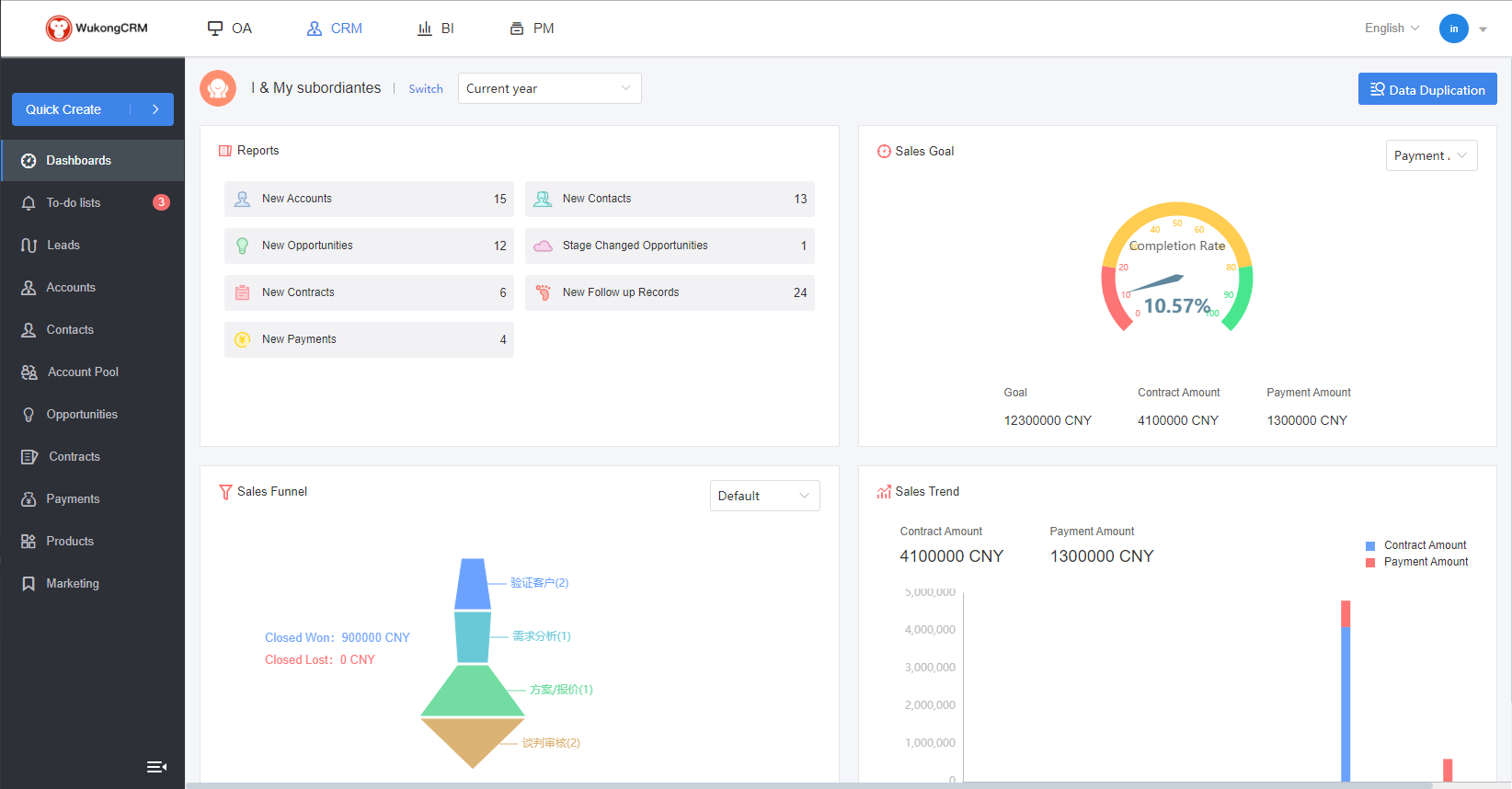Viewport: 1512px width, 789px height.
Task: Click the completion rate gauge chart
Action: coord(1177,267)
